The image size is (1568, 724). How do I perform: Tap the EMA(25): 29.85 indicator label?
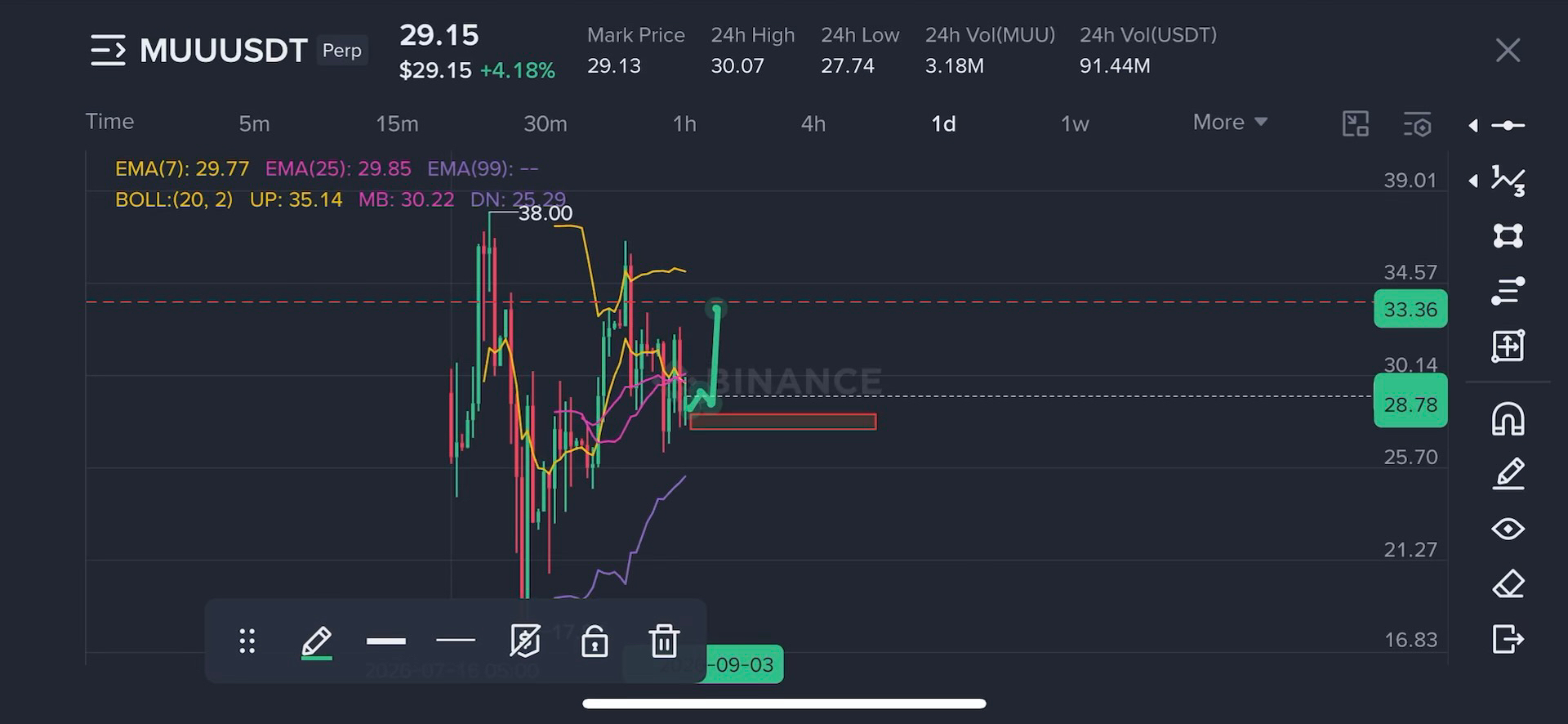(x=338, y=169)
